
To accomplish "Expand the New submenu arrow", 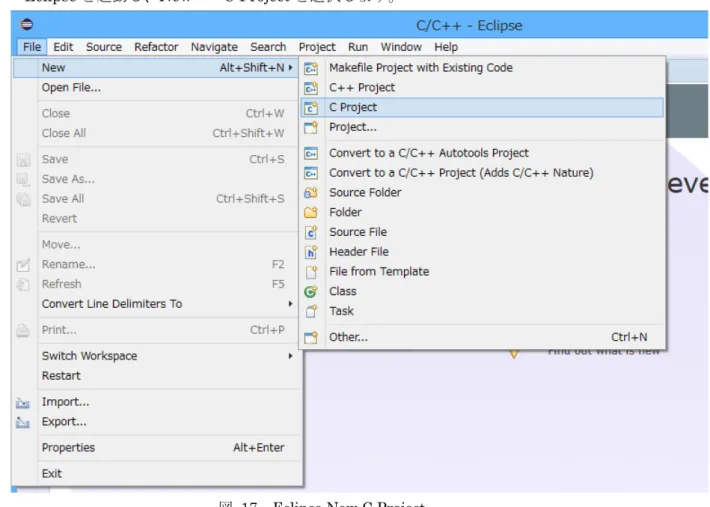I will point(291,67).
